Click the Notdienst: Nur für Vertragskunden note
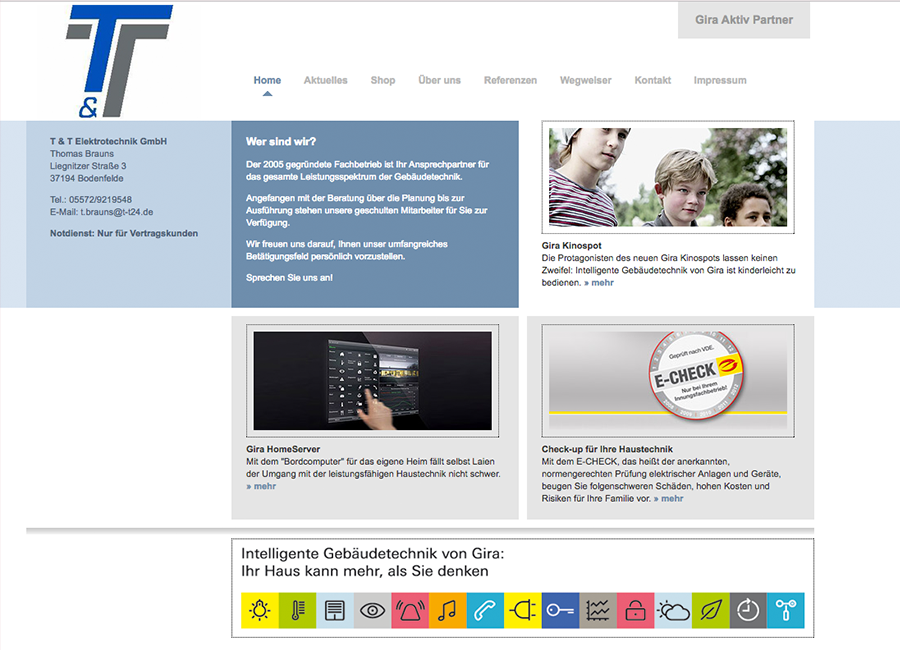 point(124,233)
